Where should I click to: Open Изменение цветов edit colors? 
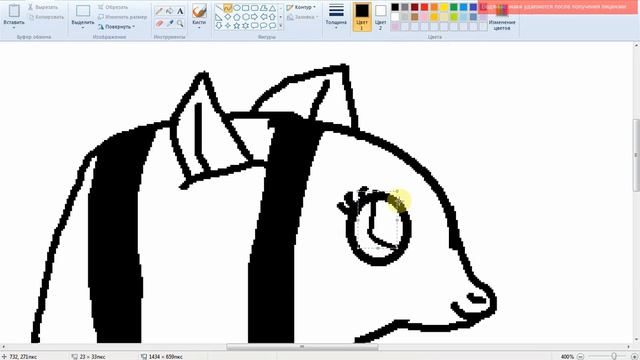(x=502, y=17)
